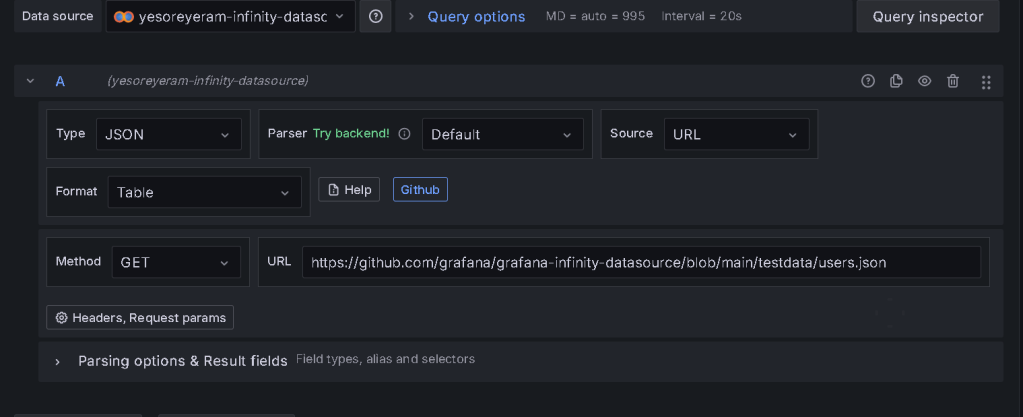Open the Parser Default dropdown
The width and height of the screenshot is (1023, 417).
coord(503,134)
